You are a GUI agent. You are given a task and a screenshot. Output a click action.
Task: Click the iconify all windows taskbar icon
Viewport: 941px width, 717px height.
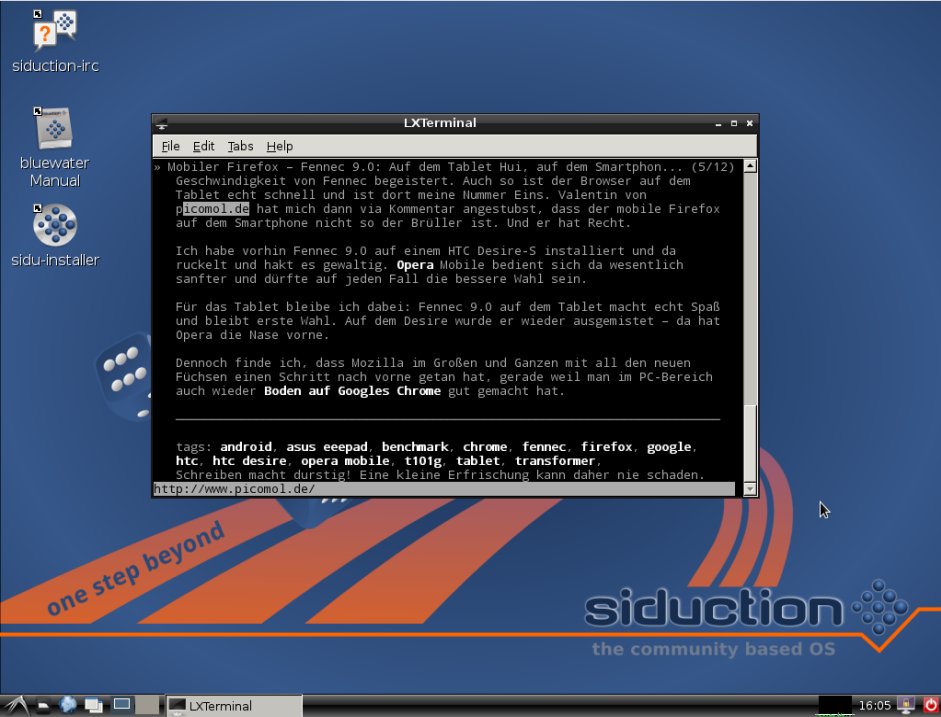coord(94,706)
